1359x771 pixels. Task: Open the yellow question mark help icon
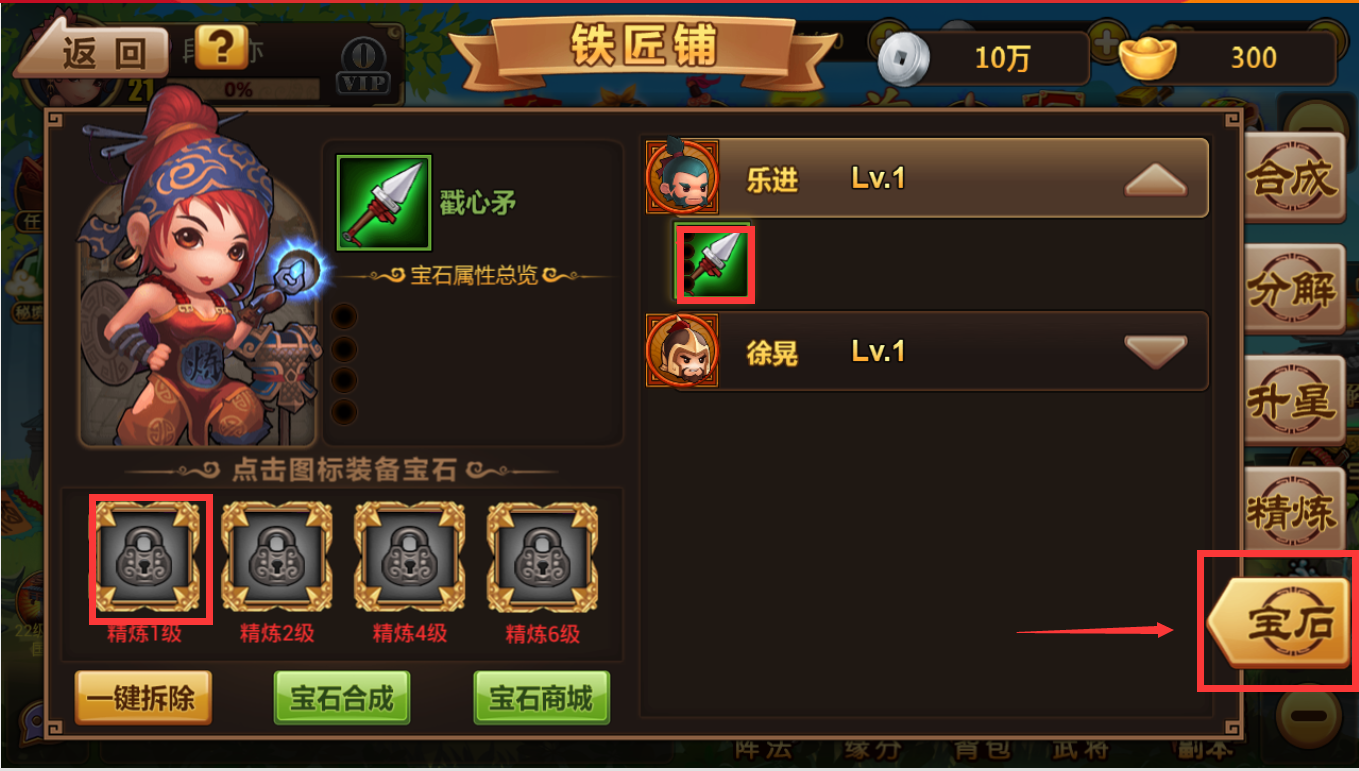click(221, 46)
